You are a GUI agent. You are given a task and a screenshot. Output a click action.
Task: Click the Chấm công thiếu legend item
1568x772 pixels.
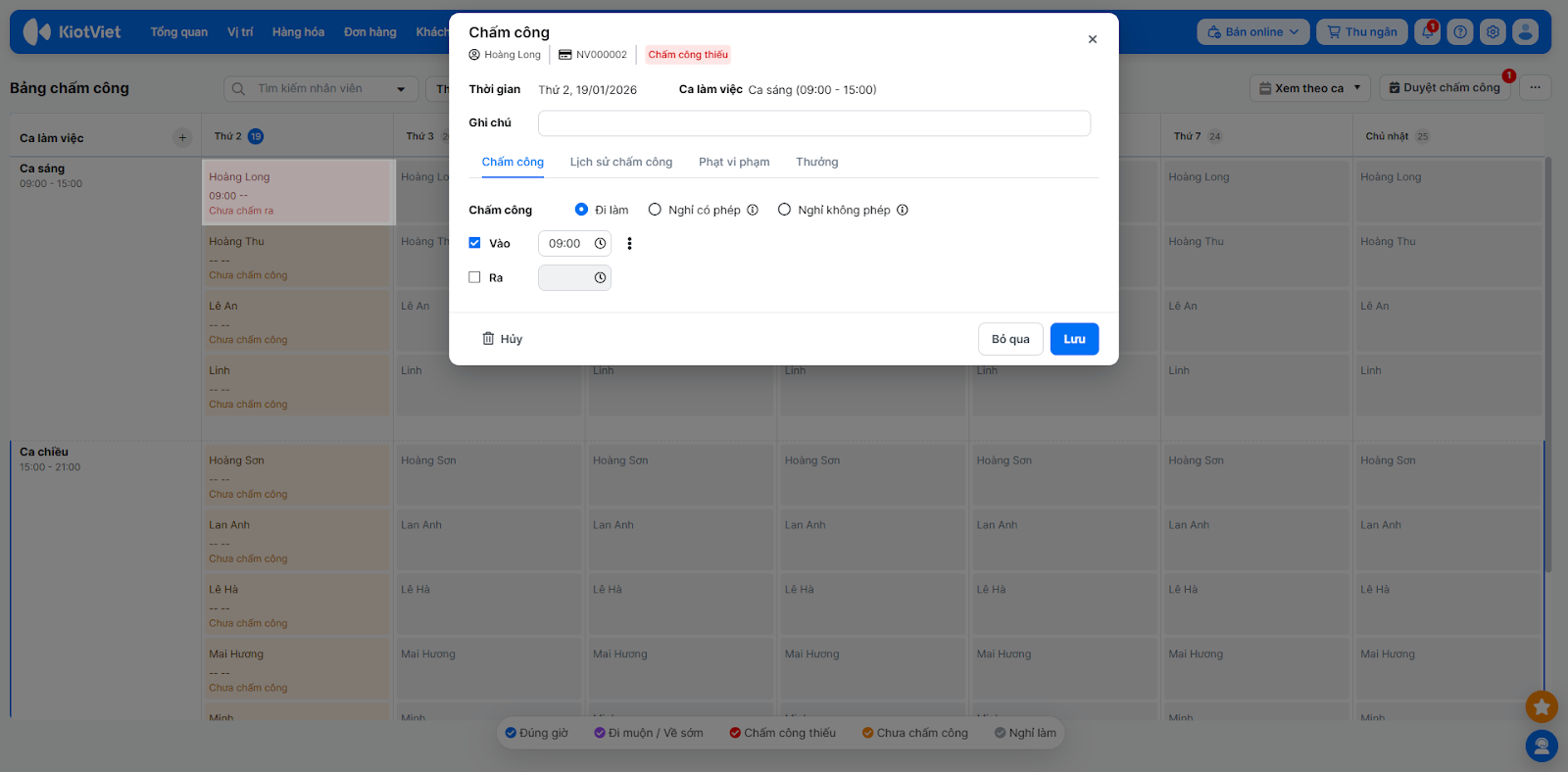coord(783,733)
